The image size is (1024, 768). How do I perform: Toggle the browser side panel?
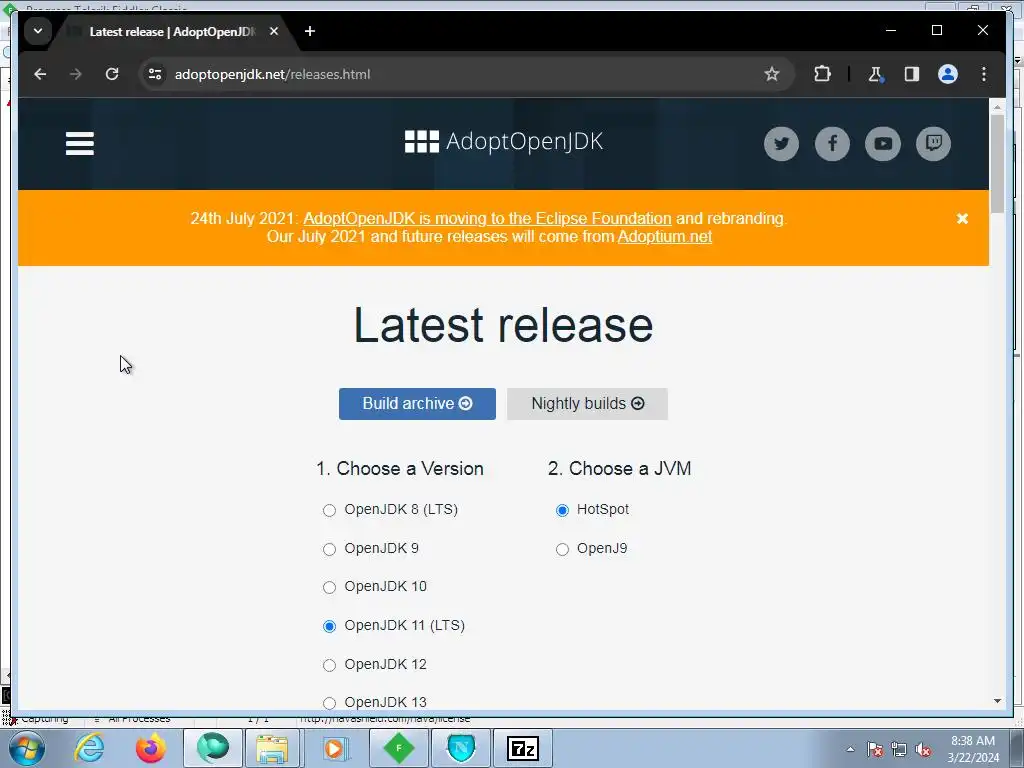coord(912,74)
